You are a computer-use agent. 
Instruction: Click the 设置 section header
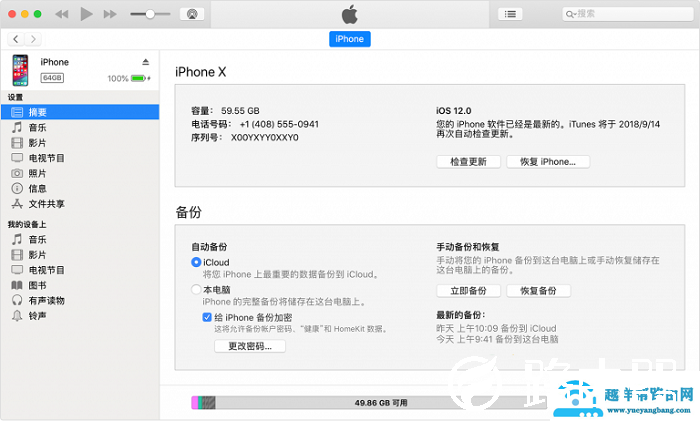[x=15, y=97]
